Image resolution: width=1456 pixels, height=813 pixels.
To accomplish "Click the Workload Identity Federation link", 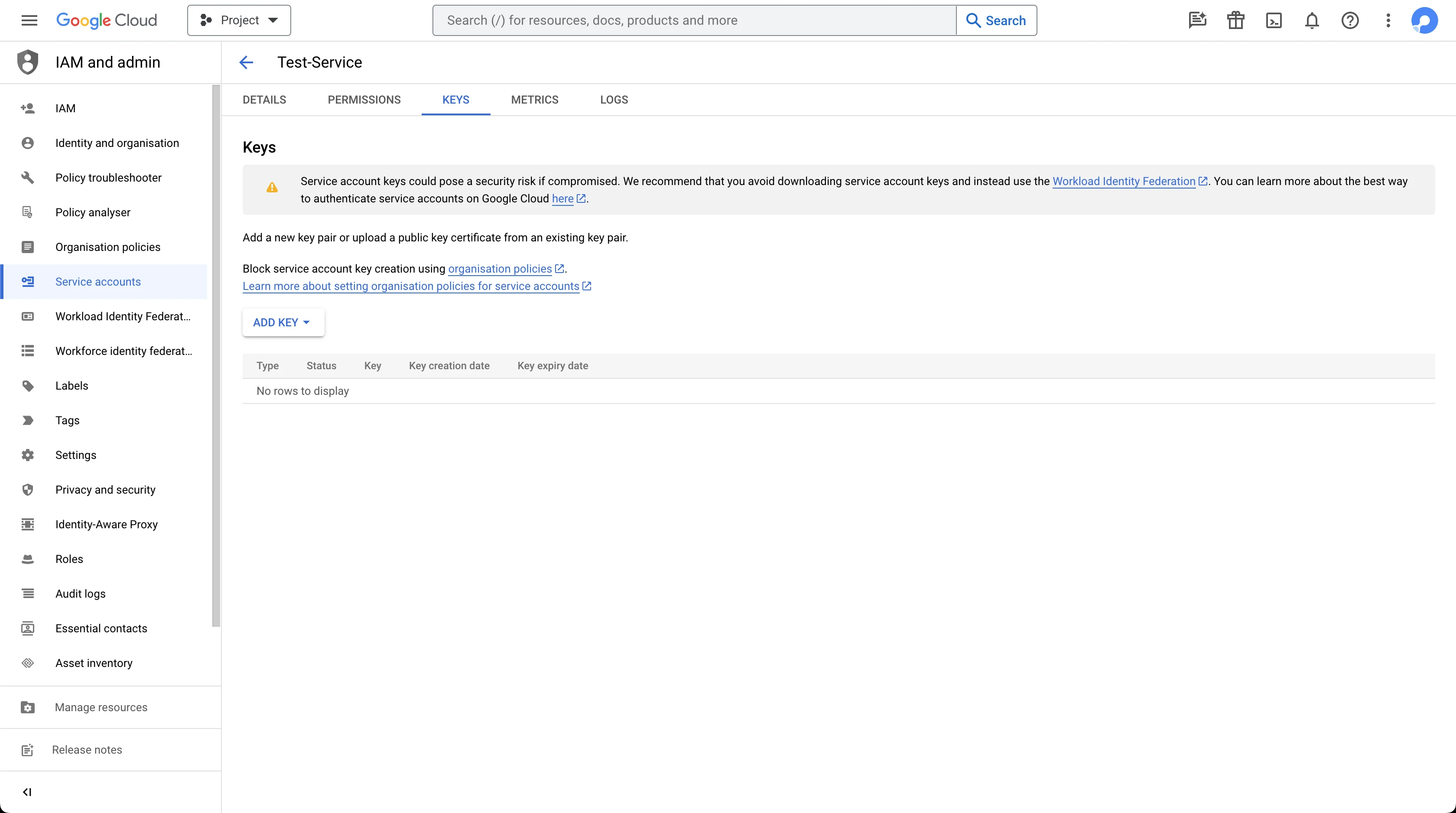I will pyautogui.click(x=1124, y=181).
